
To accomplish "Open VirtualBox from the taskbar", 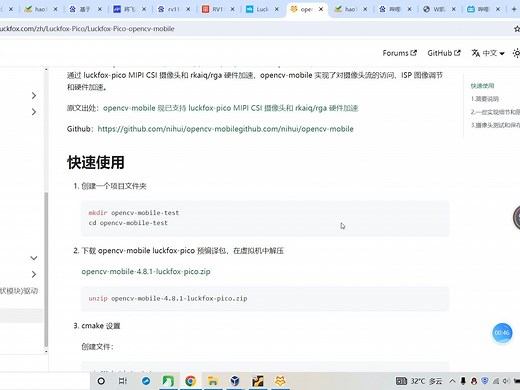I will 235,381.
